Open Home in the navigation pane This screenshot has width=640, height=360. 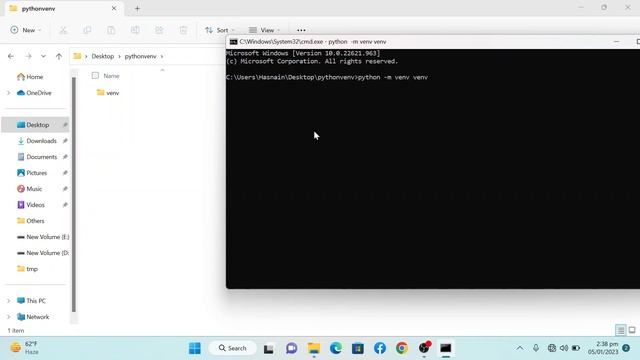30,77
